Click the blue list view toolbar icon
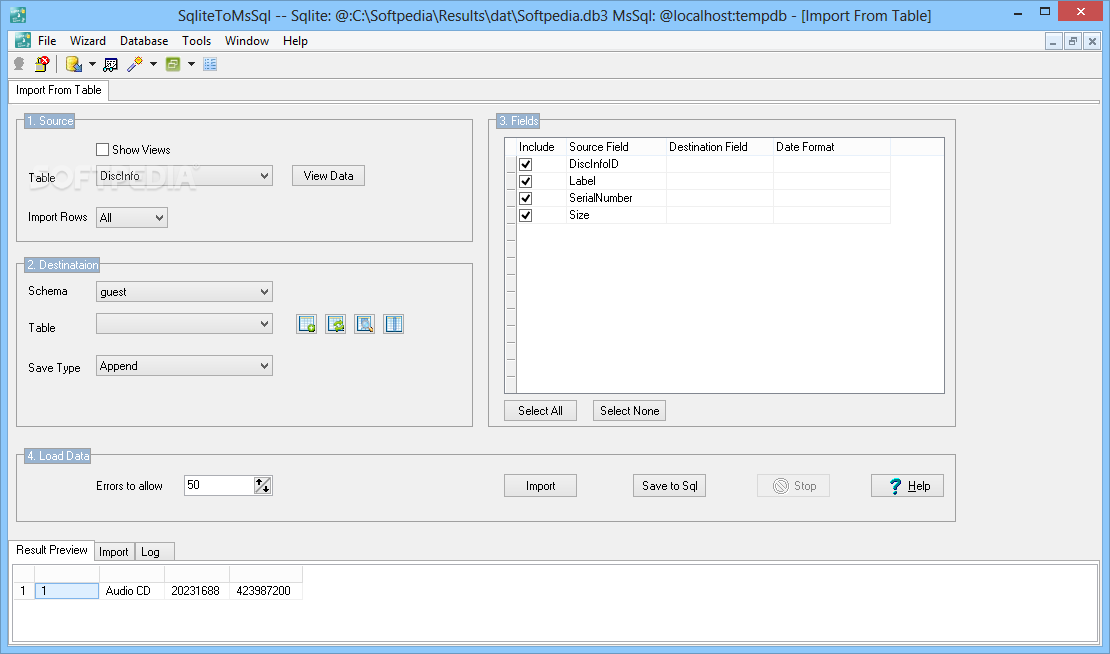The image size is (1110, 654). pos(210,64)
